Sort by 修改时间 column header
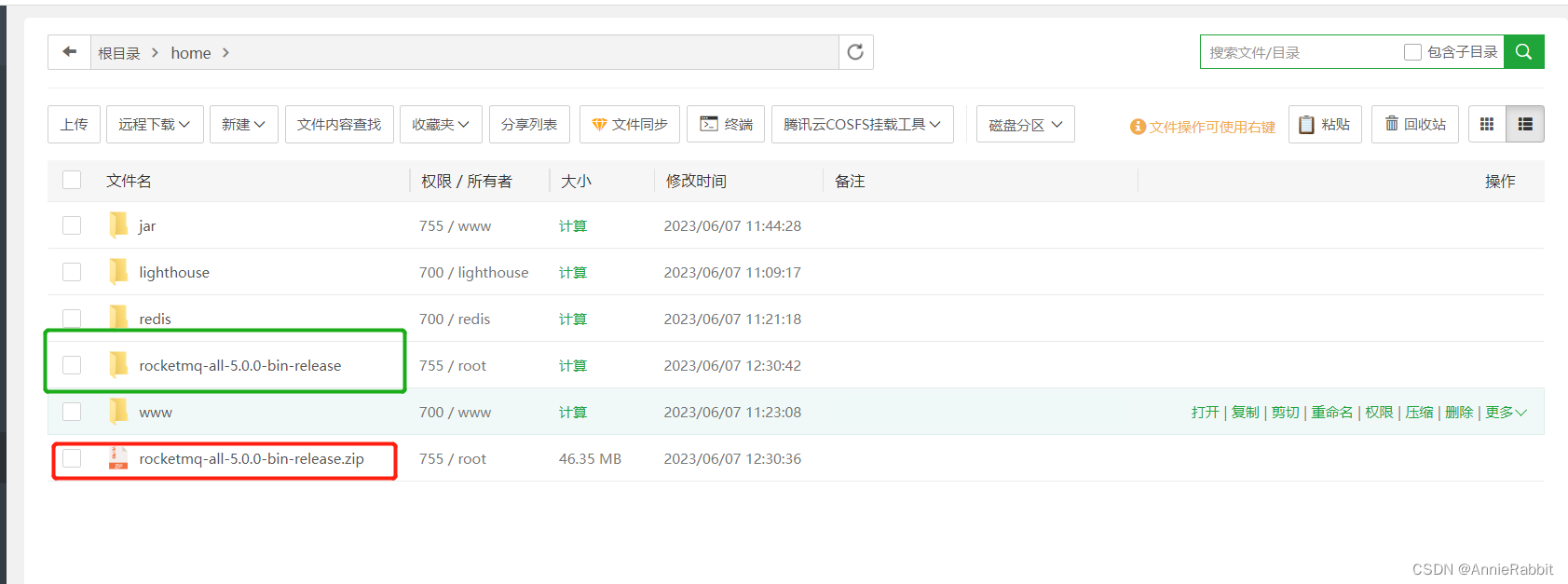The image size is (1568, 584). pos(696,181)
